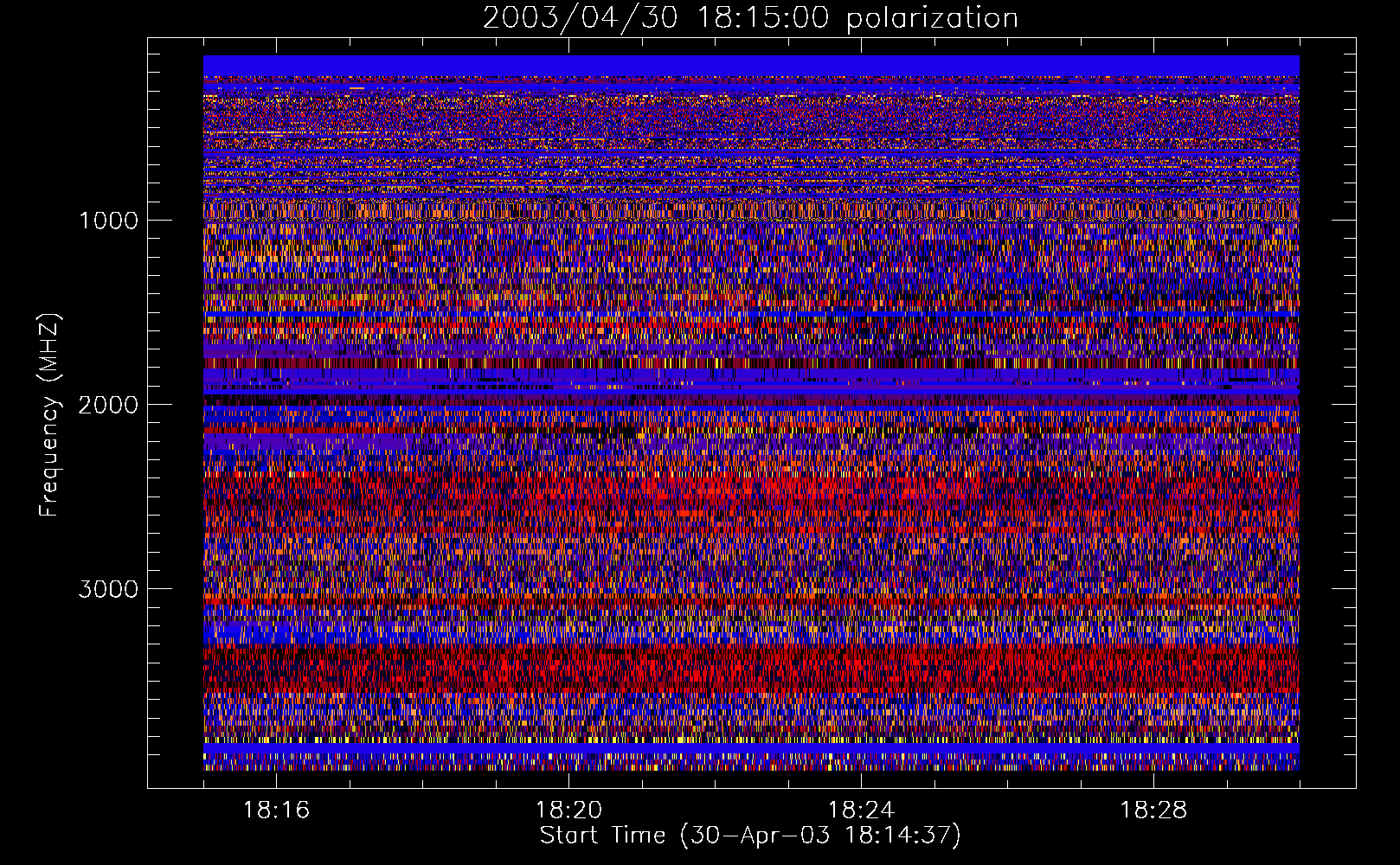
Task: Click the "Start Time (30-Apr-03 18:14:37)" axis label
Action: pos(750,836)
